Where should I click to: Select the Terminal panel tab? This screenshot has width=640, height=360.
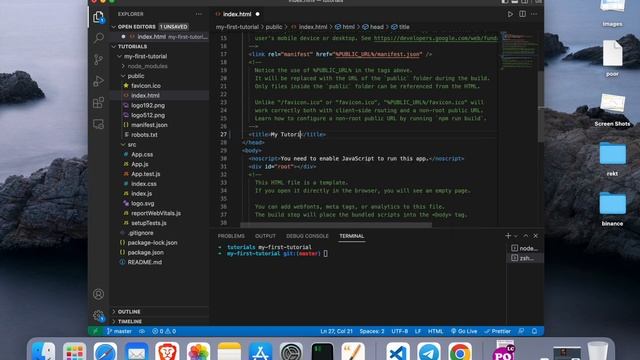coord(351,236)
